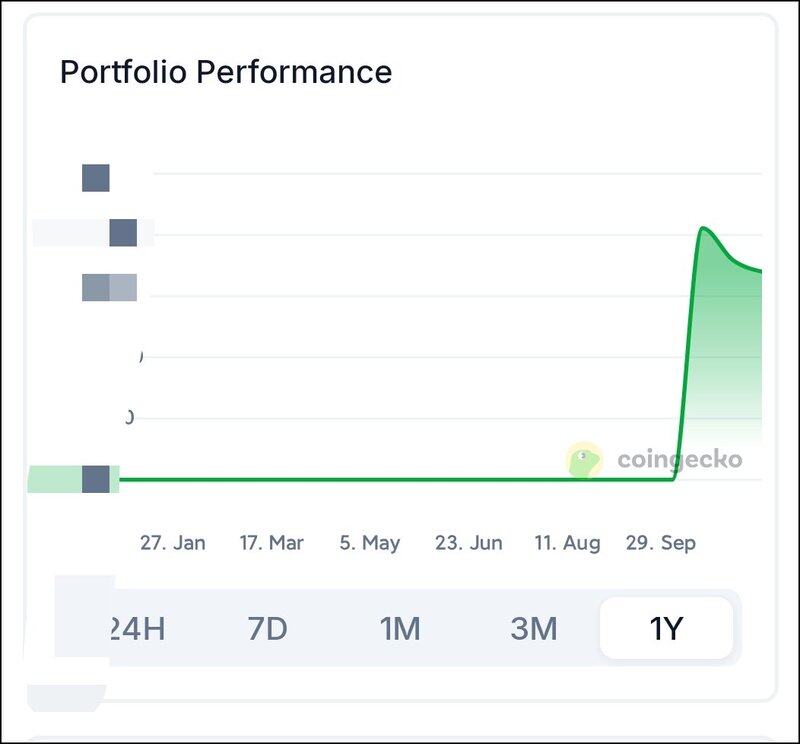The height and width of the screenshot is (744, 800).
Task: Select the 17. Mar axis label
Action: pos(271,543)
